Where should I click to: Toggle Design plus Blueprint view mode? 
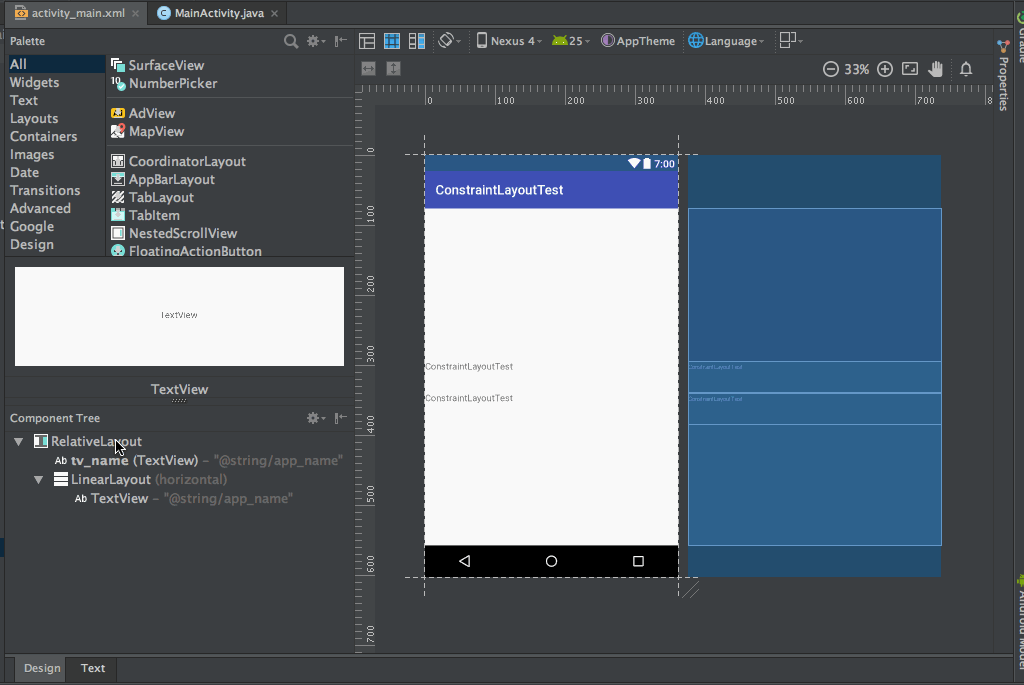coord(417,41)
